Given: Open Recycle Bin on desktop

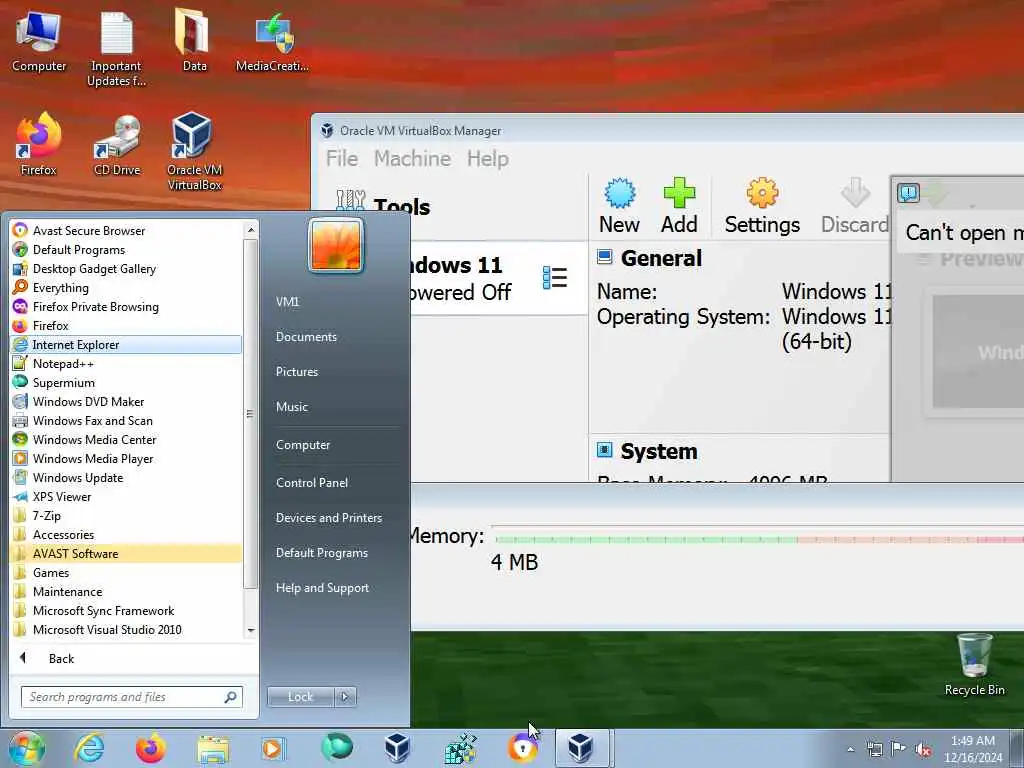Looking at the screenshot, I should (974, 665).
